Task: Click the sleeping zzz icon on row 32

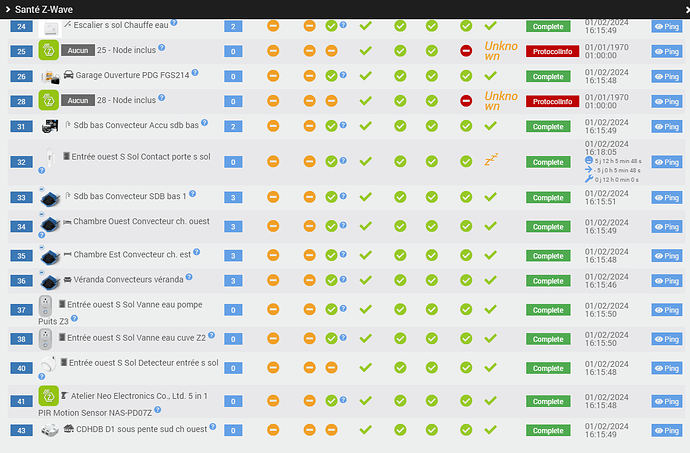Action: [491, 159]
